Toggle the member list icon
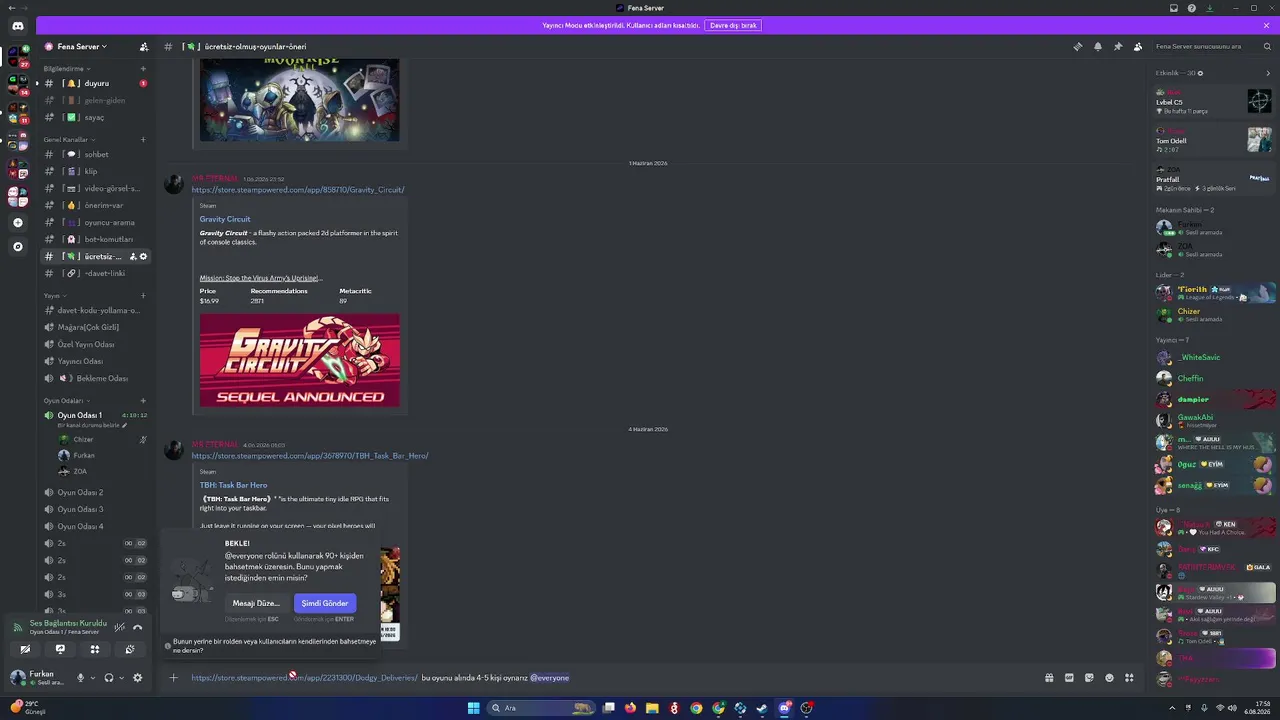The height and width of the screenshot is (720, 1280). pos(1138,46)
